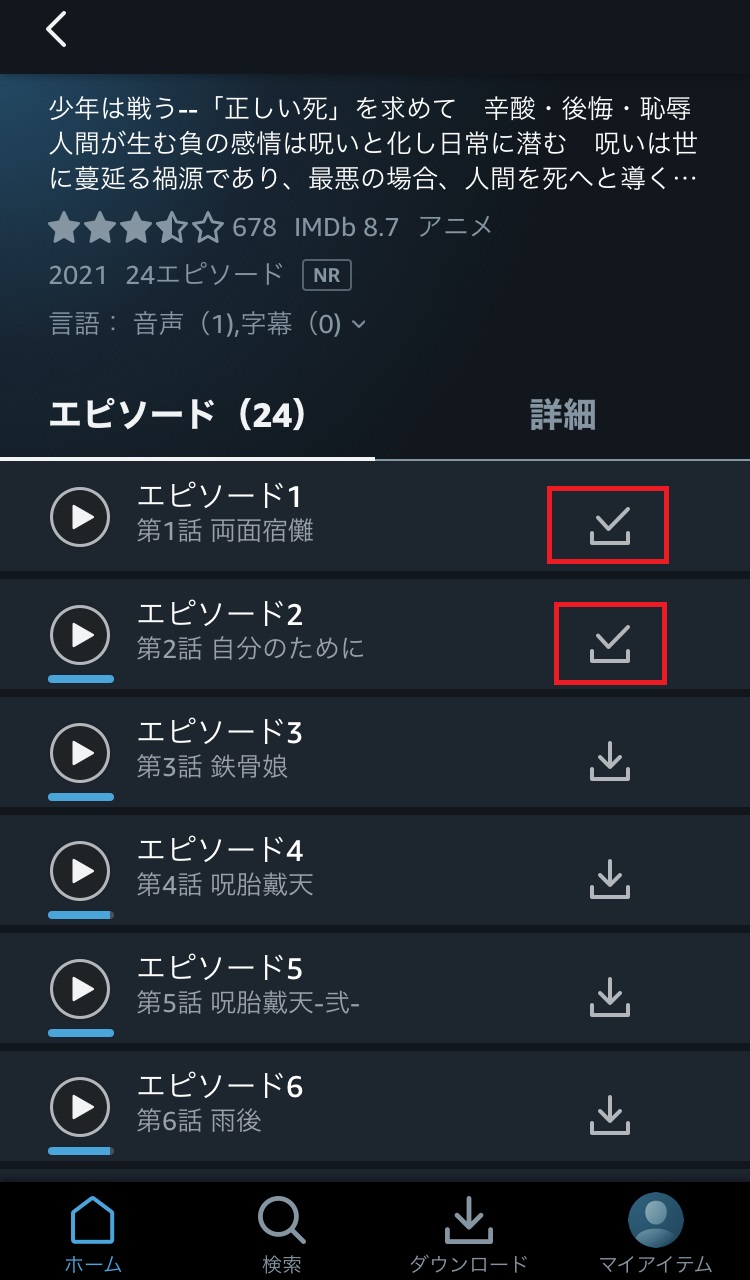Go back using the top-left arrow
Viewport: 750px width, 1280px height.
[x=56, y=29]
